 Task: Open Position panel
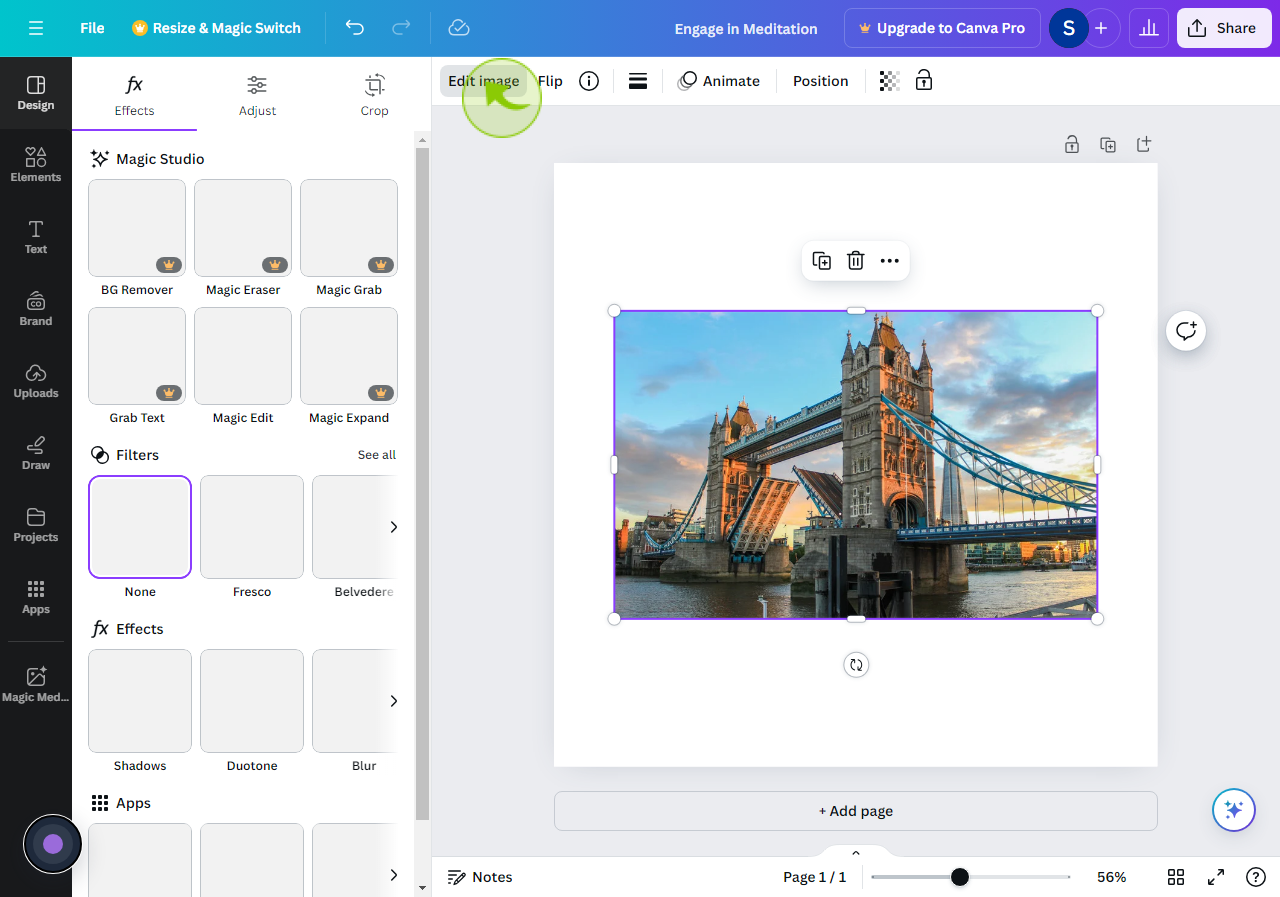[x=820, y=81]
